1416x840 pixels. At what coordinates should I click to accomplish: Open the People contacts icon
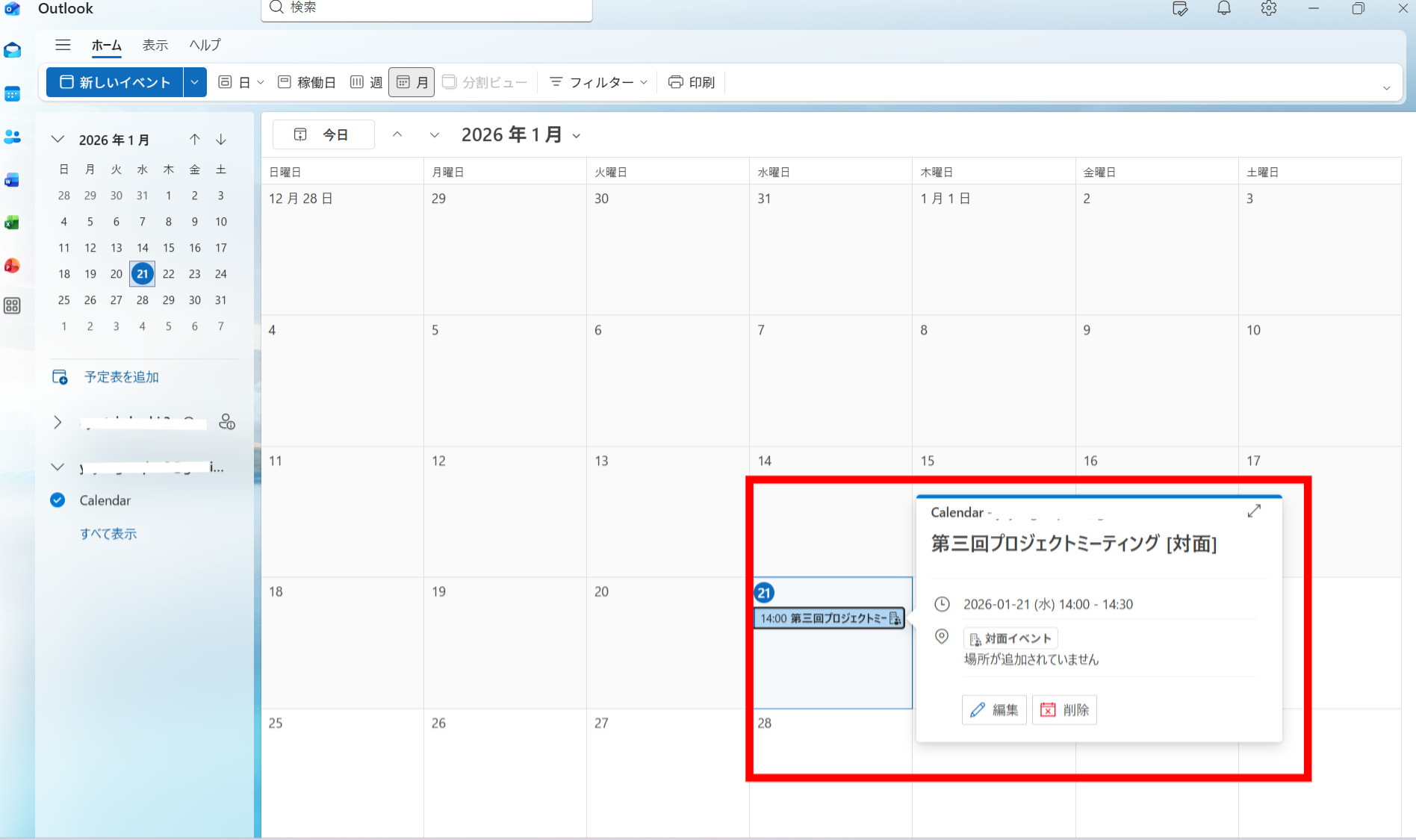point(12,137)
